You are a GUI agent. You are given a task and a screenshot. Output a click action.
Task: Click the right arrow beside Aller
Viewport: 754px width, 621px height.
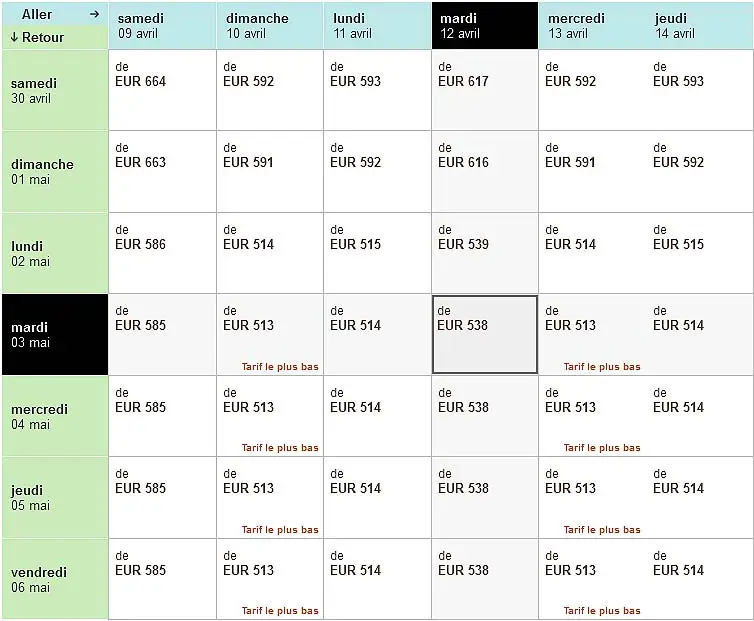point(94,14)
